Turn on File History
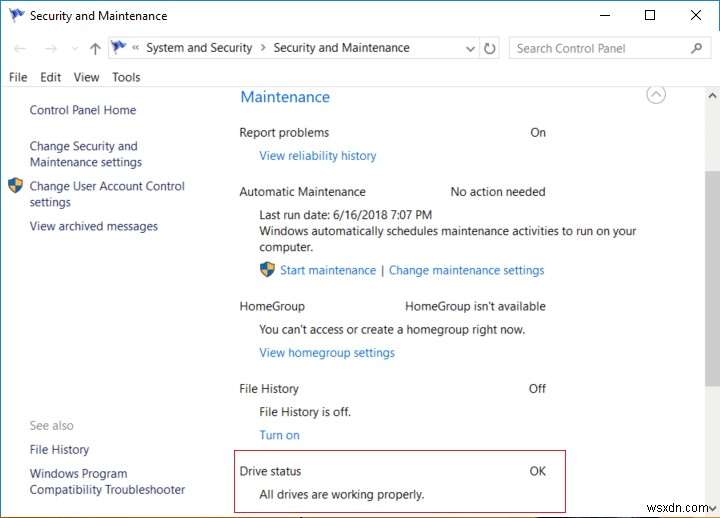This screenshot has width=720, height=518. [279, 435]
